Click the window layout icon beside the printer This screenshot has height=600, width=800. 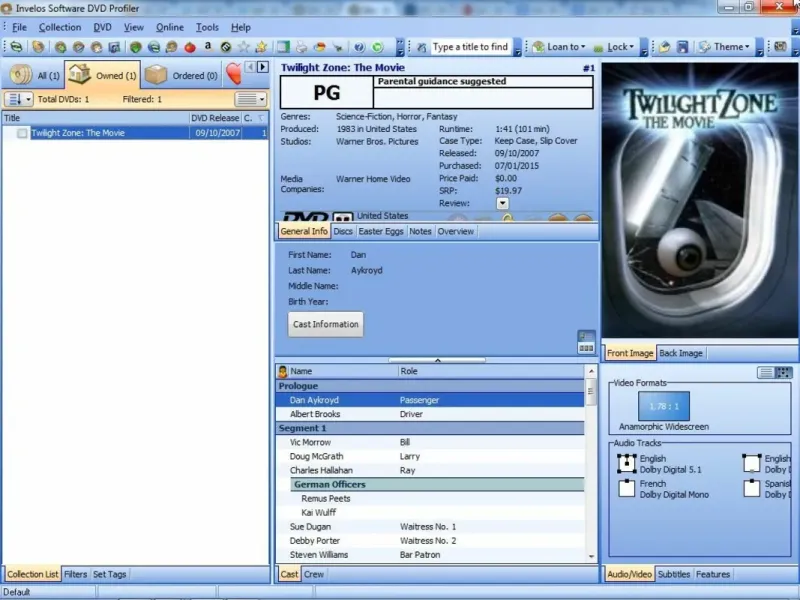283,47
